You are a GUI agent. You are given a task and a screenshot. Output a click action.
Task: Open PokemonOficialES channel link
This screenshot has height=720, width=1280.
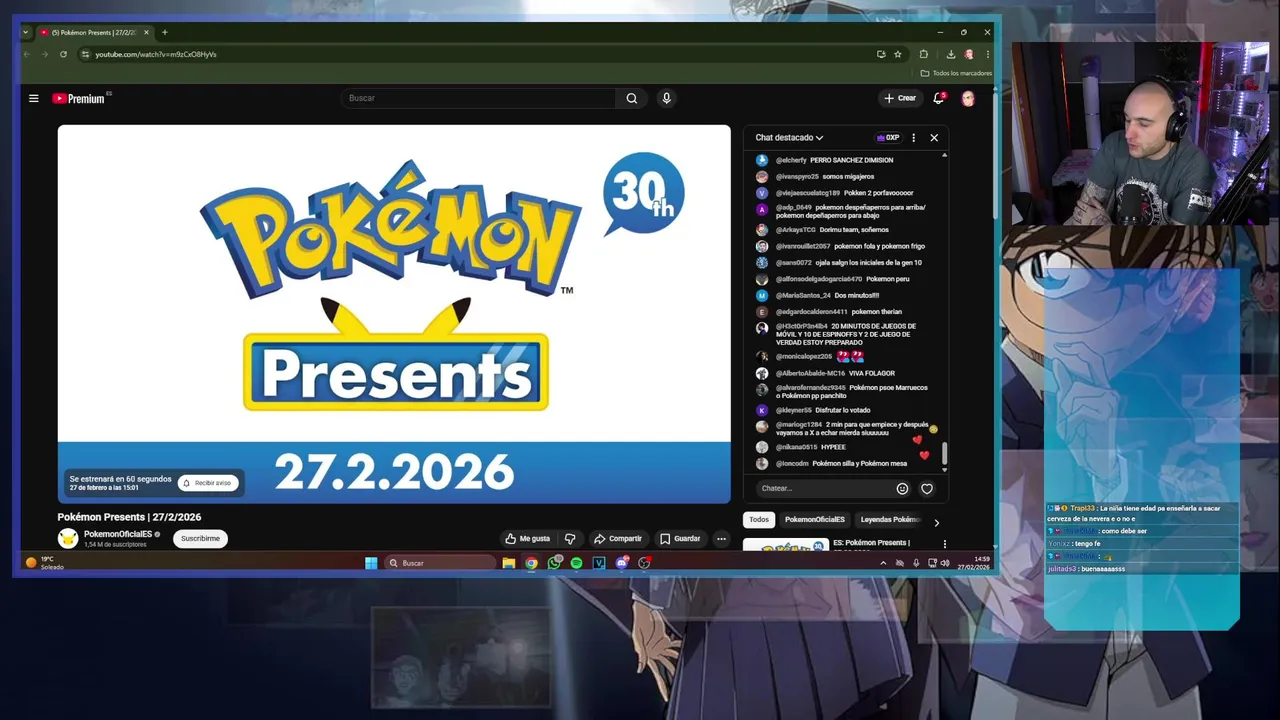coord(118,534)
